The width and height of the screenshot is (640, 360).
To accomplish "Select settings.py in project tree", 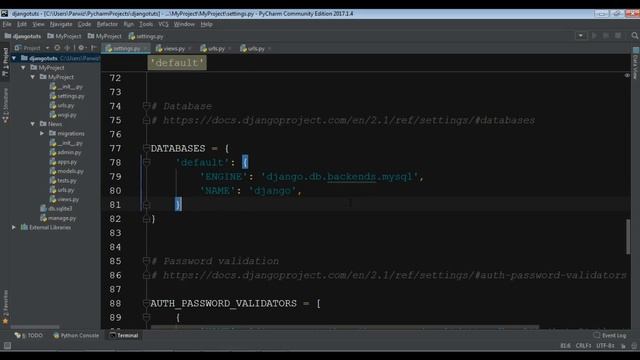I will pyautogui.click(x=67, y=96).
